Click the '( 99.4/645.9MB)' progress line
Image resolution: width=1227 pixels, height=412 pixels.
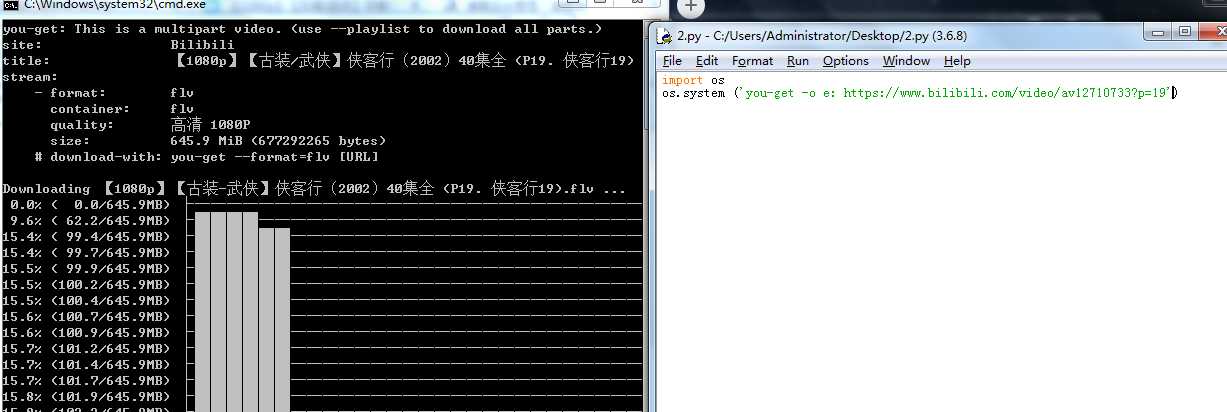point(86,237)
